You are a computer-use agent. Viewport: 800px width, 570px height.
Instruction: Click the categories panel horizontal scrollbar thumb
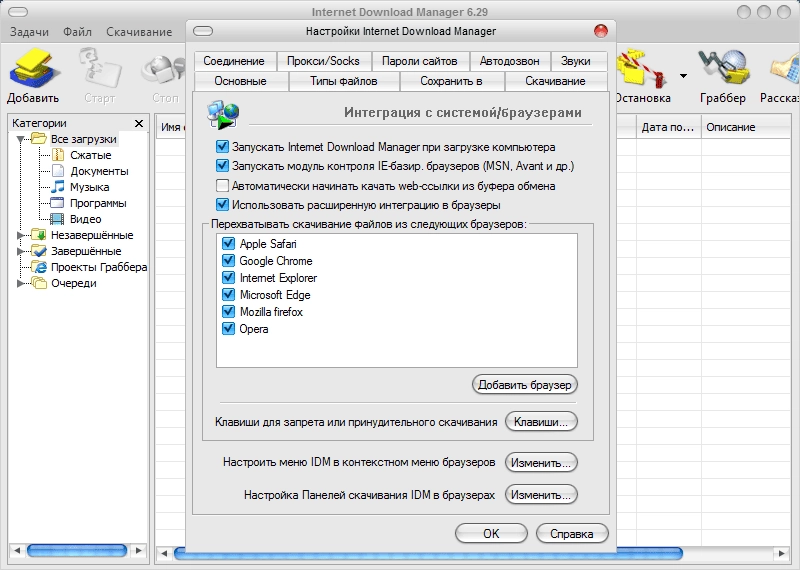coord(77,551)
